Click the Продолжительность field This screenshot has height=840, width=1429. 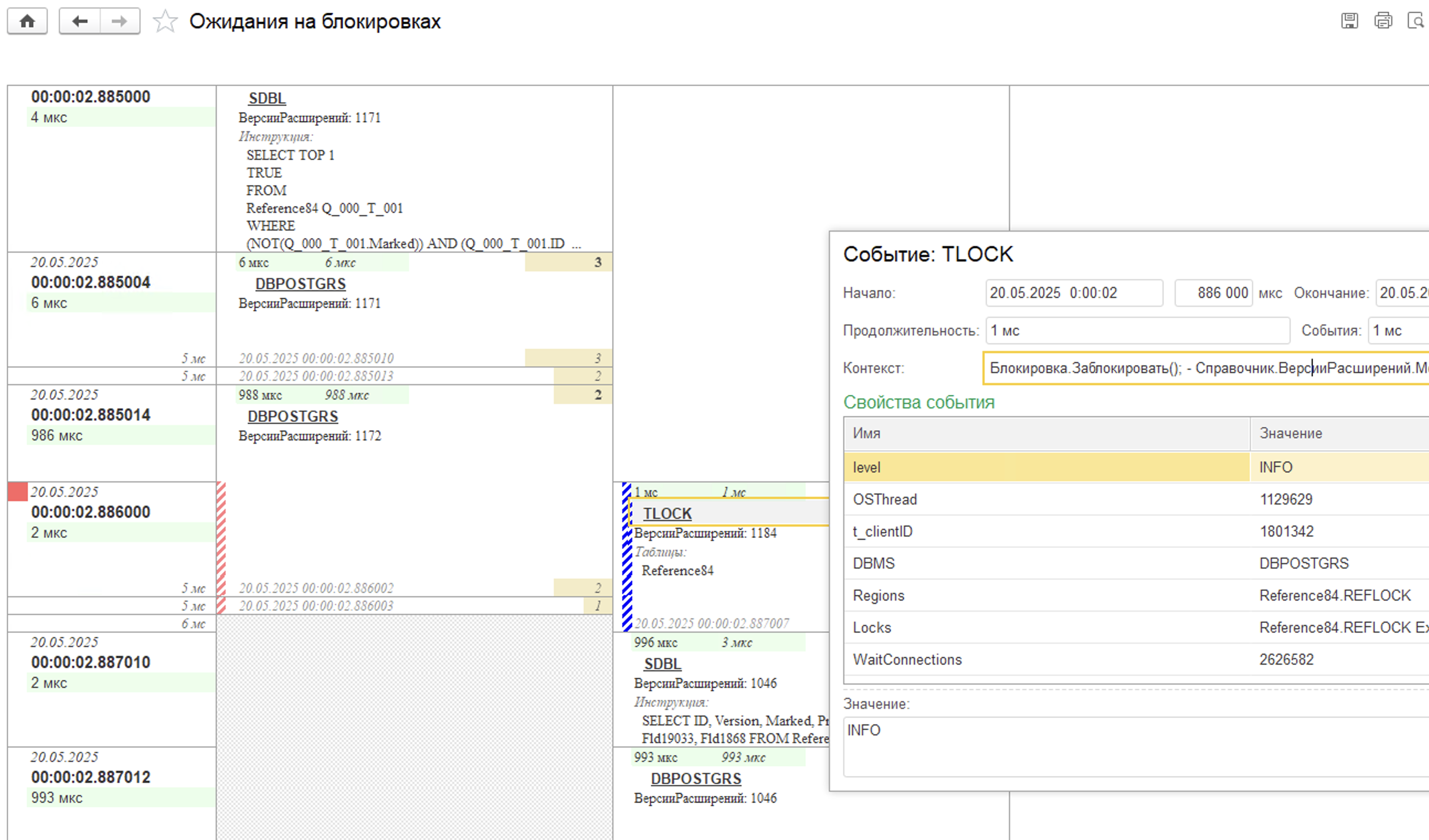pyautogui.click(x=1137, y=330)
